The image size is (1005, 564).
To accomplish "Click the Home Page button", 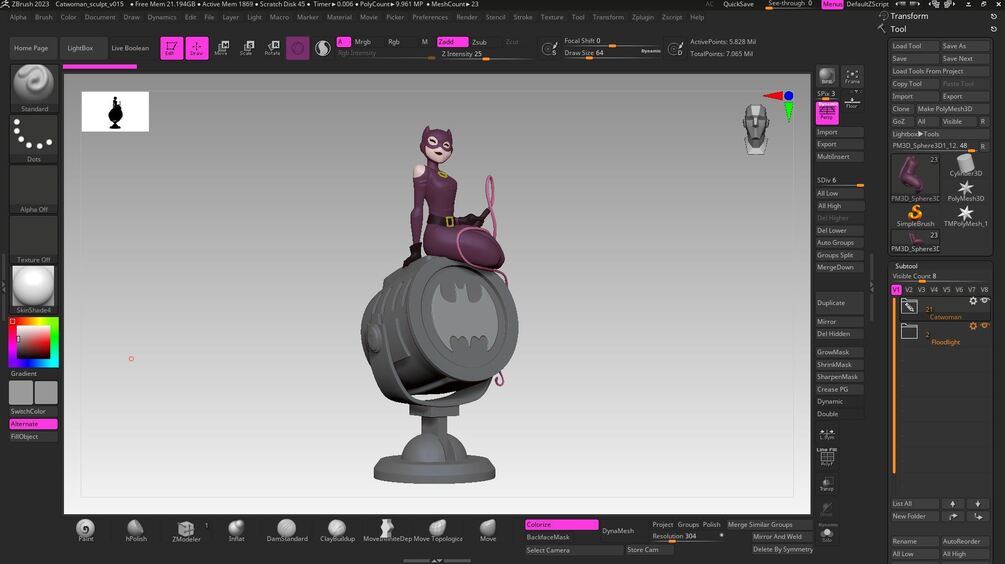I will [x=31, y=48].
